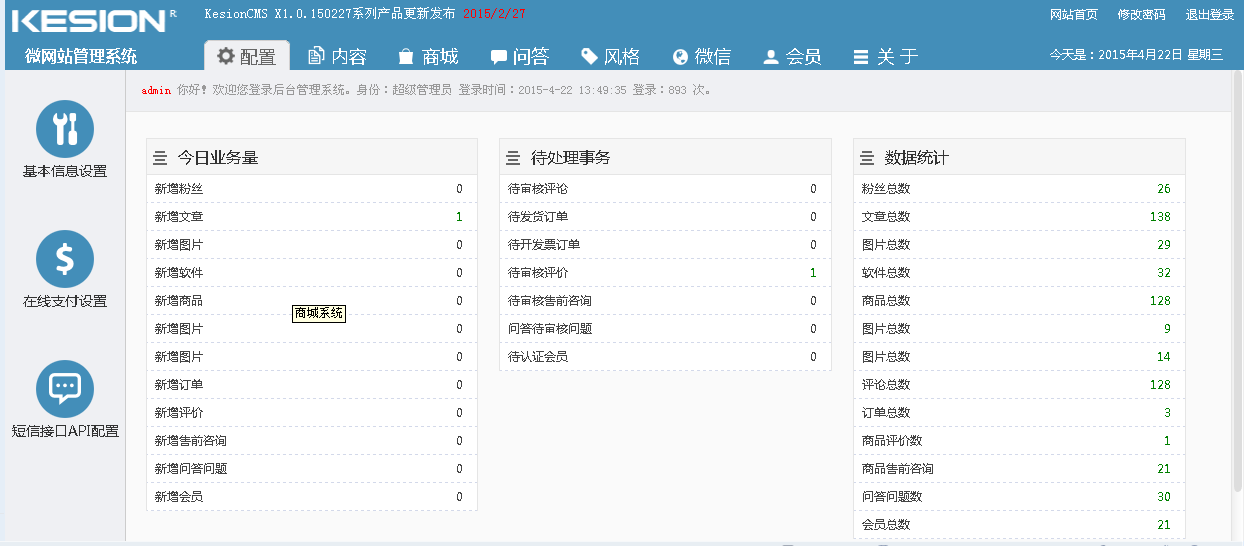Click the 网站首页 link
This screenshot has height=546, width=1244.
pos(1073,15)
